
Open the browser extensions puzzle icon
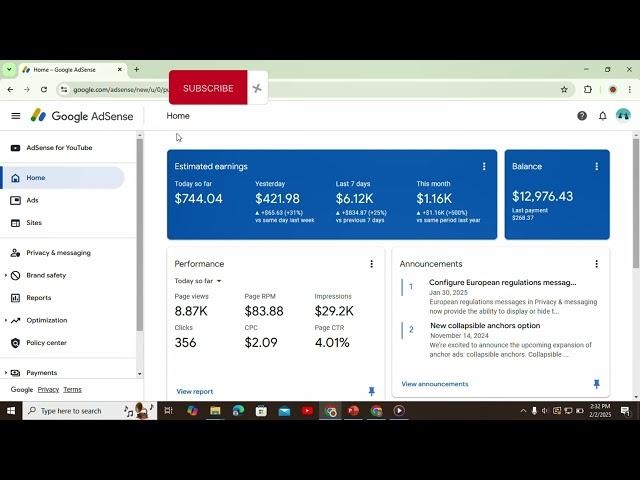[x=588, y=89]
